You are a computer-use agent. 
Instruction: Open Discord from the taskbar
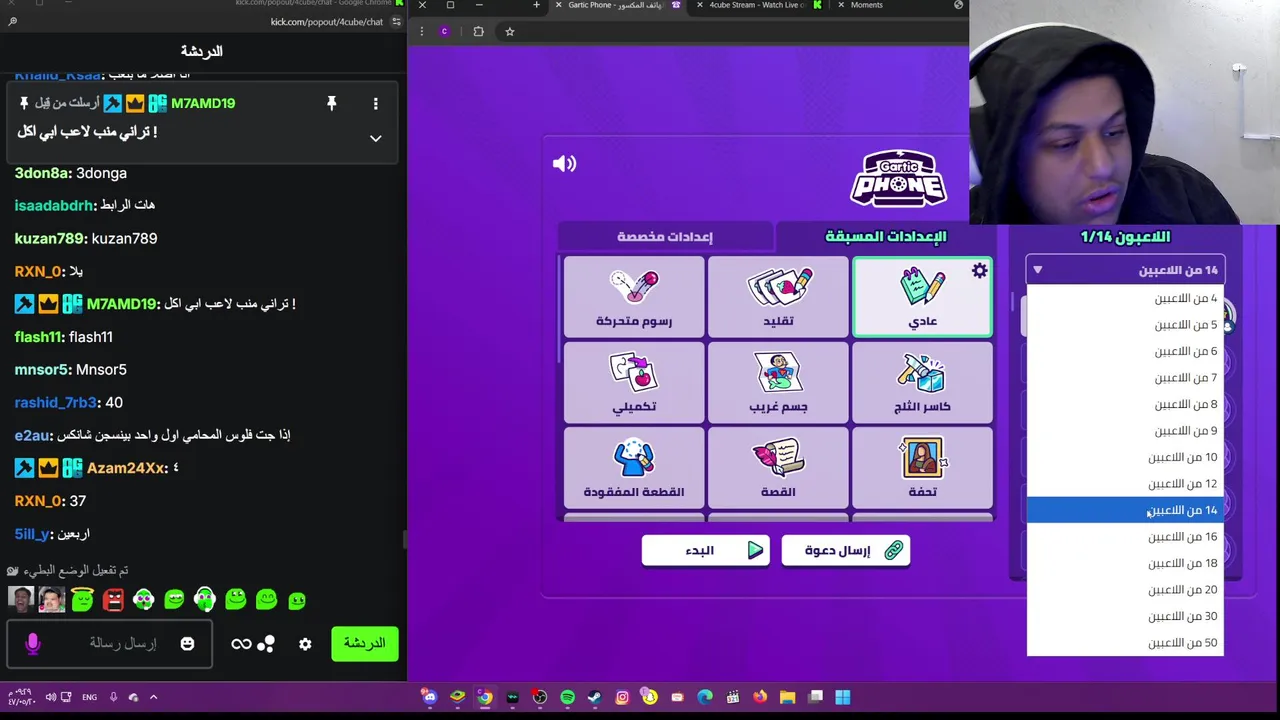pyautogui.click(x=429, y=697)
